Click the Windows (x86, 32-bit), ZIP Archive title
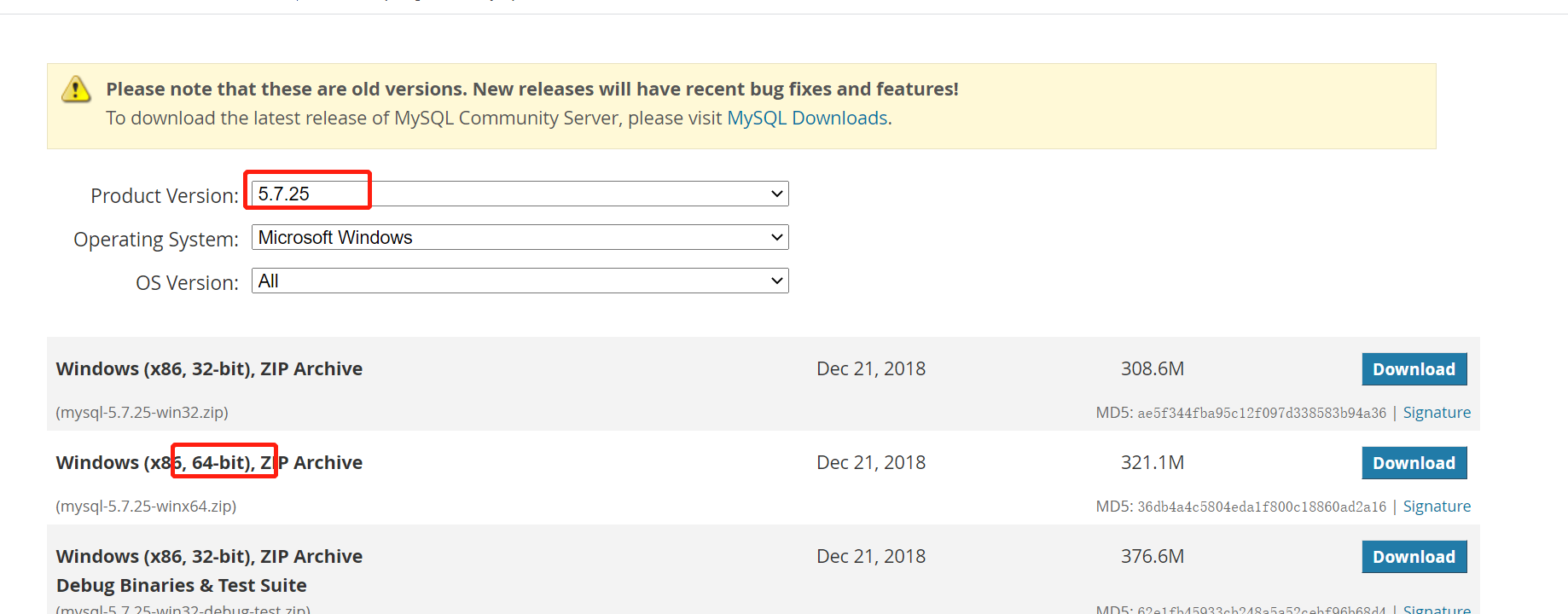This screenshot has width=1568, height=614. pyautogui.click(x=209, y=368)
